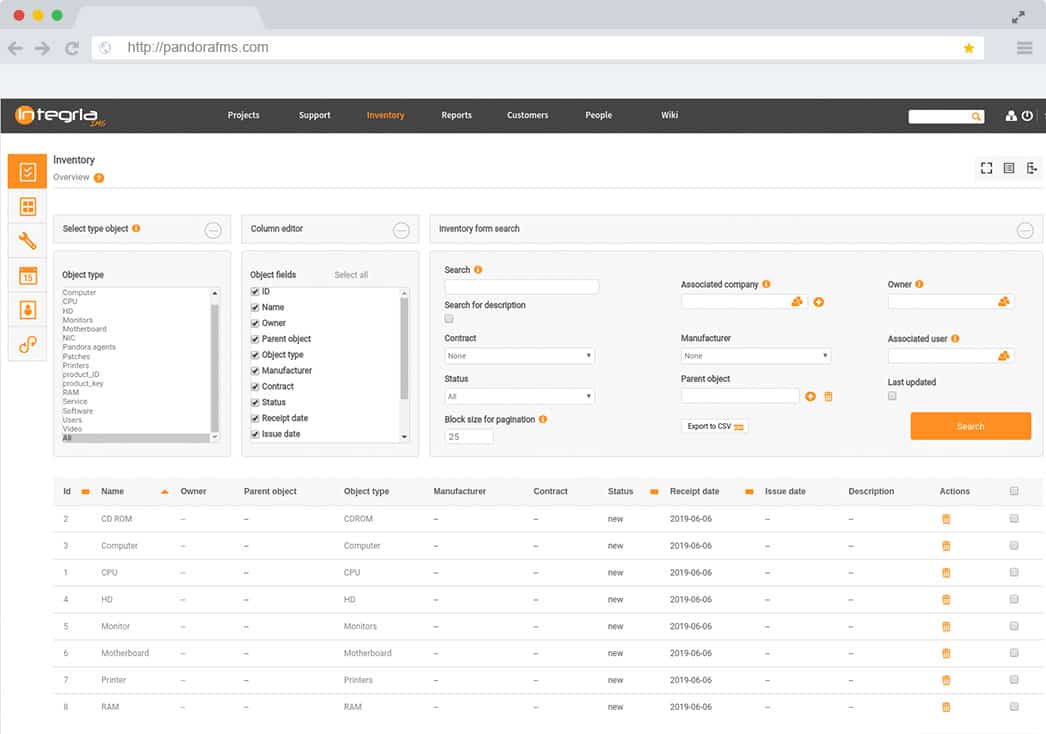The width and height of the screenshot is (1046, 734).
Task: Click the Block size for pagination field
Action: click(x=470, y=436)
